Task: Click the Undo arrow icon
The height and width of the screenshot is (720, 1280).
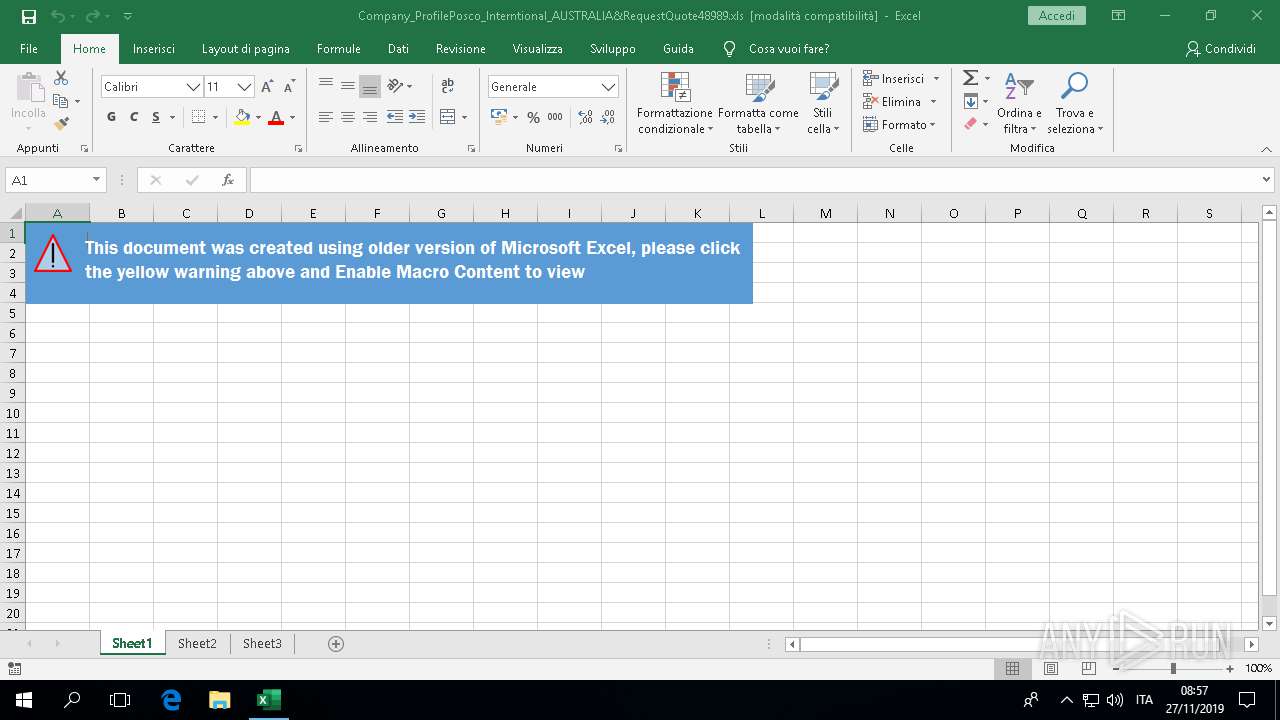Action: pyautogui.click(x=58, y=16)
